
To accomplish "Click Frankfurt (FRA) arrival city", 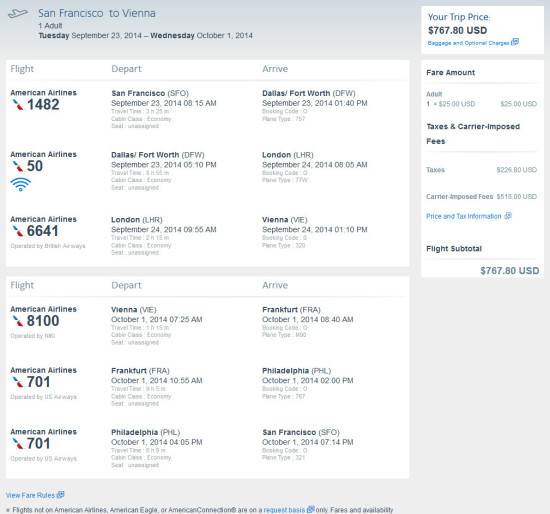I will click(291, 309).
